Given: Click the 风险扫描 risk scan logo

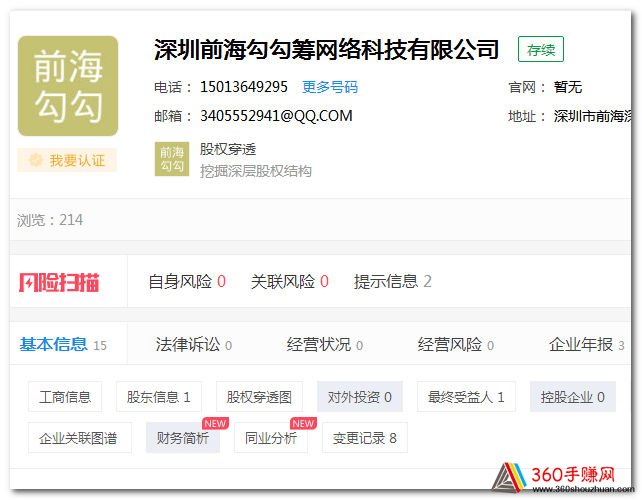Looking at the screenshot, I should coord(59,282).
